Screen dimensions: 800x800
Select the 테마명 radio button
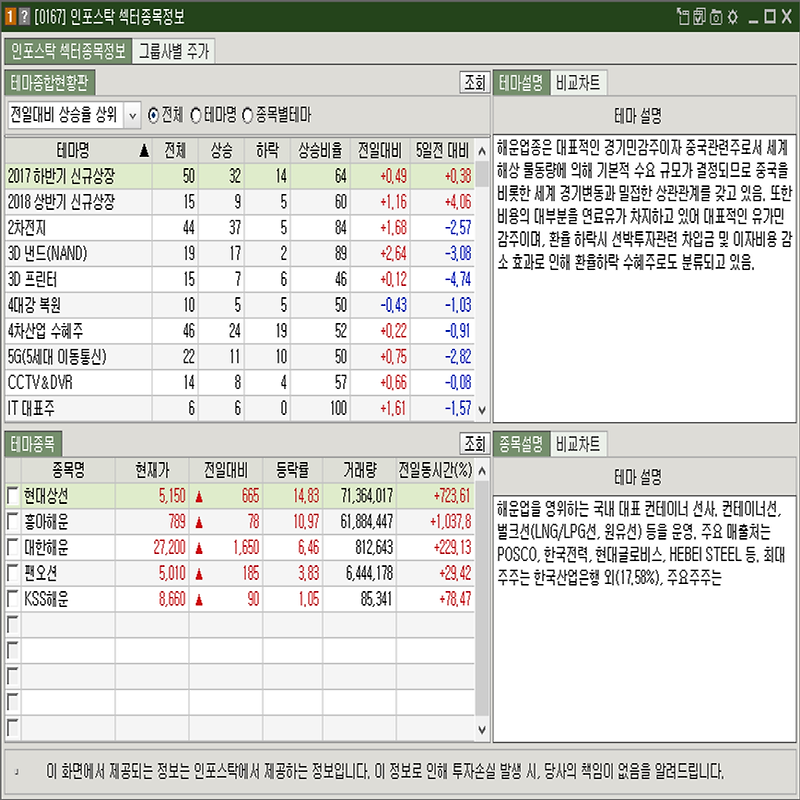point(195,115)
